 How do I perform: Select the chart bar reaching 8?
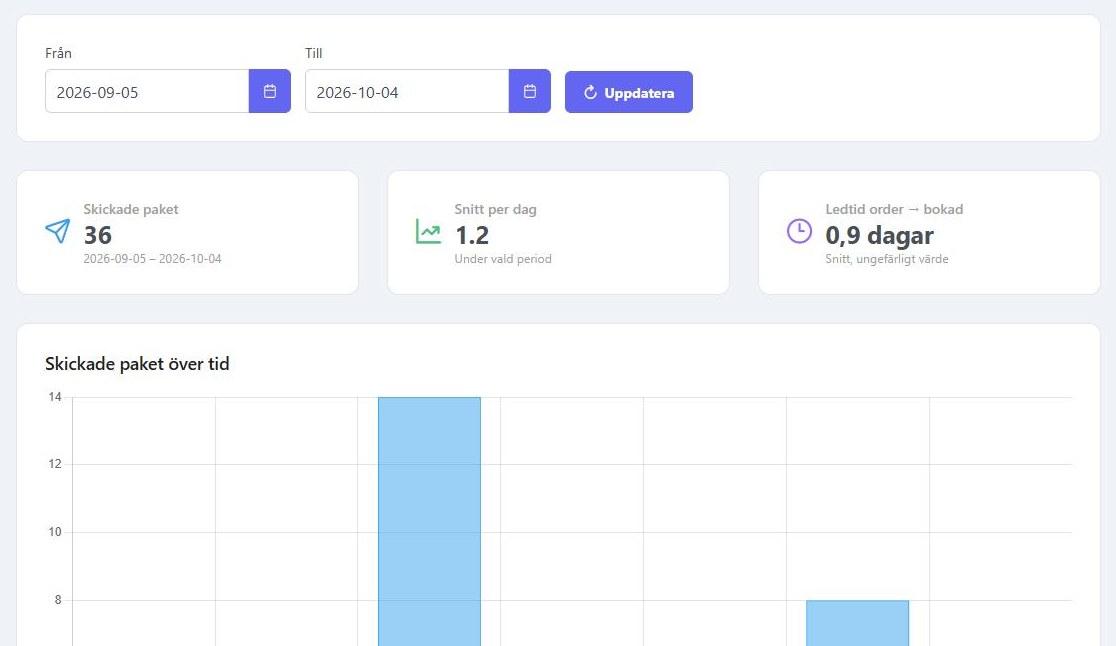click(x=858, y=623)
